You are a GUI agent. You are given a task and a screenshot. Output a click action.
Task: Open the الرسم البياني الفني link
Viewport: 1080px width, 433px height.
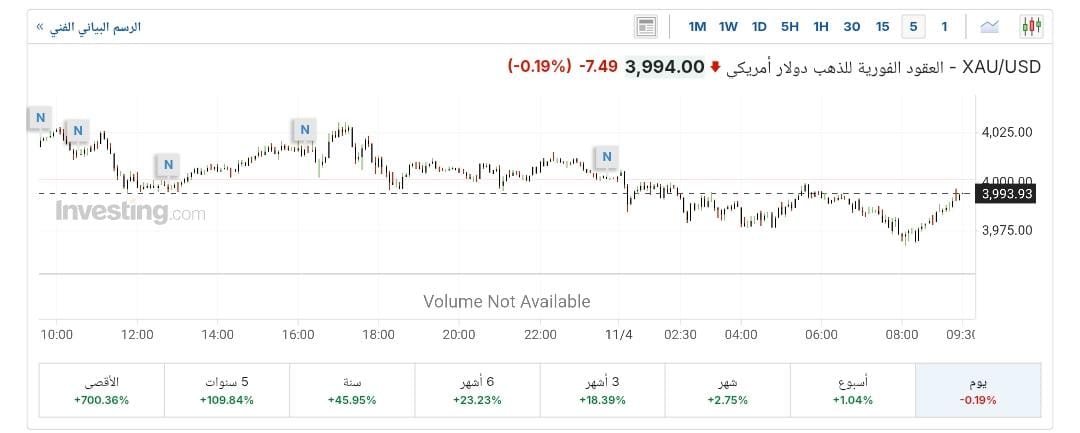[x=88, y=27]
